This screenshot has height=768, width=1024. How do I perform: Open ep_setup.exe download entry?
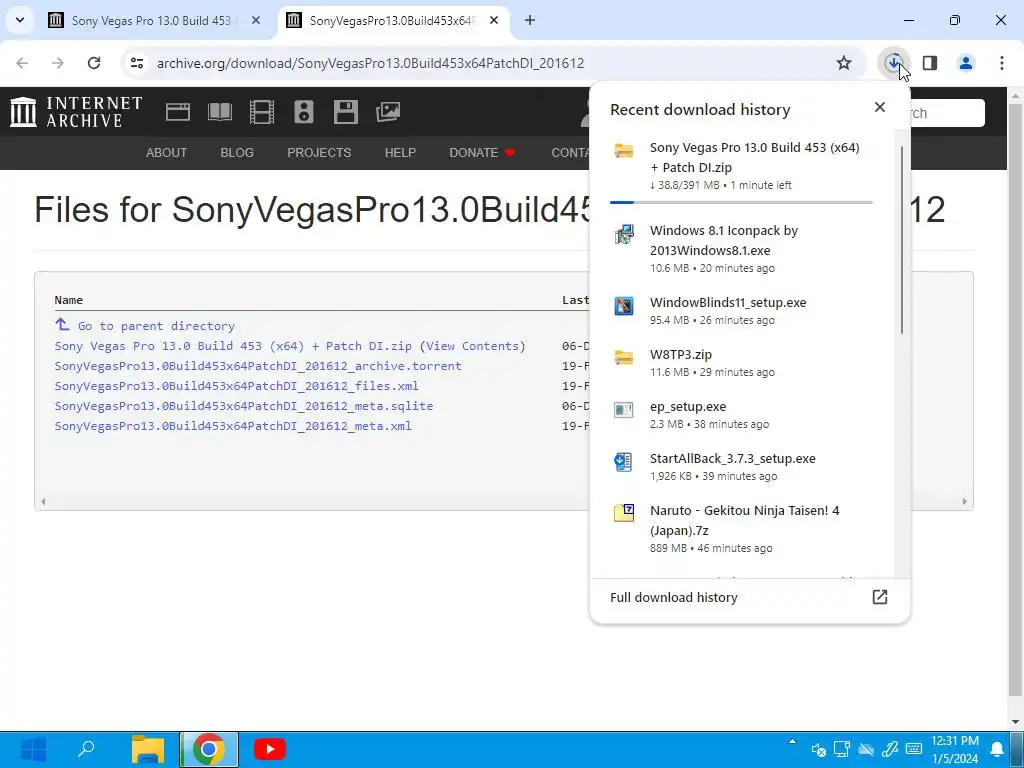point(741,415)
